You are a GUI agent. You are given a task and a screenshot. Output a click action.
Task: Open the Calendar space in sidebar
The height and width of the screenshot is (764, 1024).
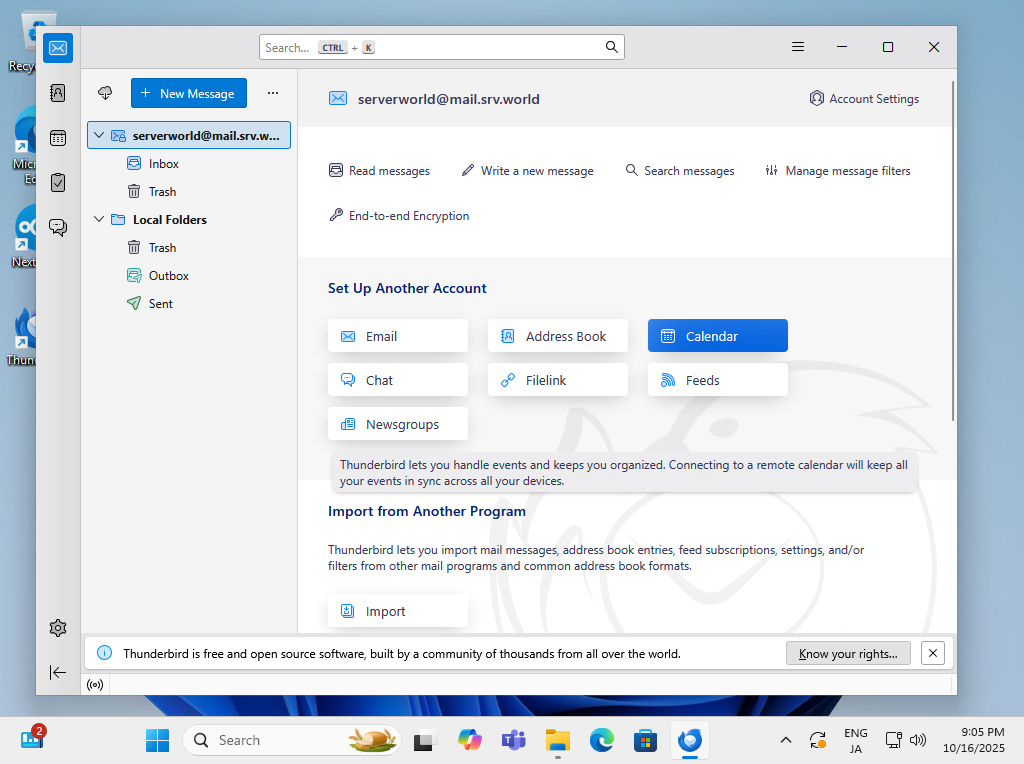pos(58,138)
